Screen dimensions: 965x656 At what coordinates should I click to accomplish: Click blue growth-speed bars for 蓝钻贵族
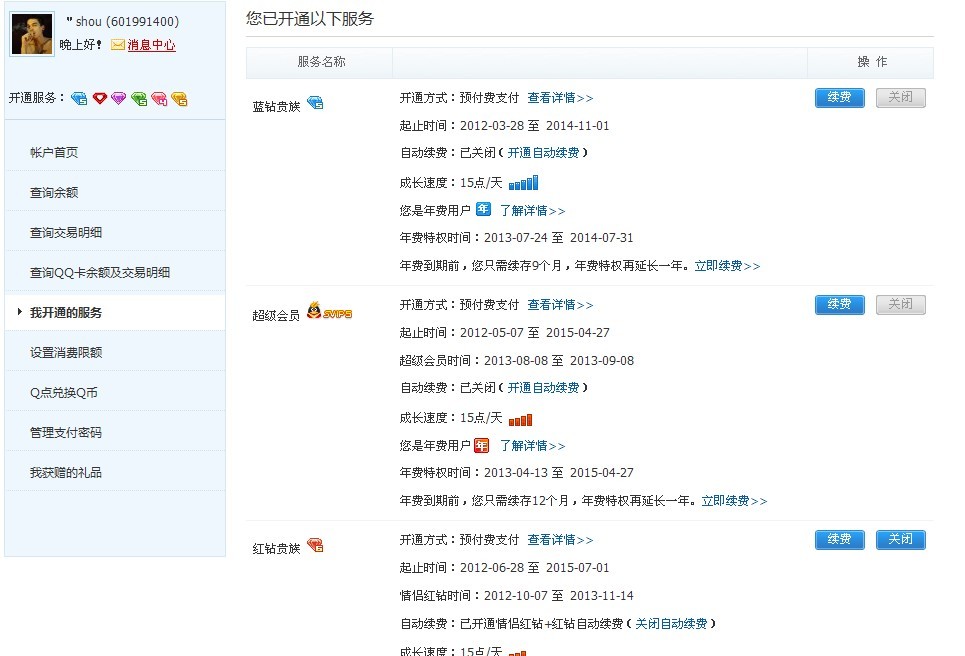click(524, 183)
